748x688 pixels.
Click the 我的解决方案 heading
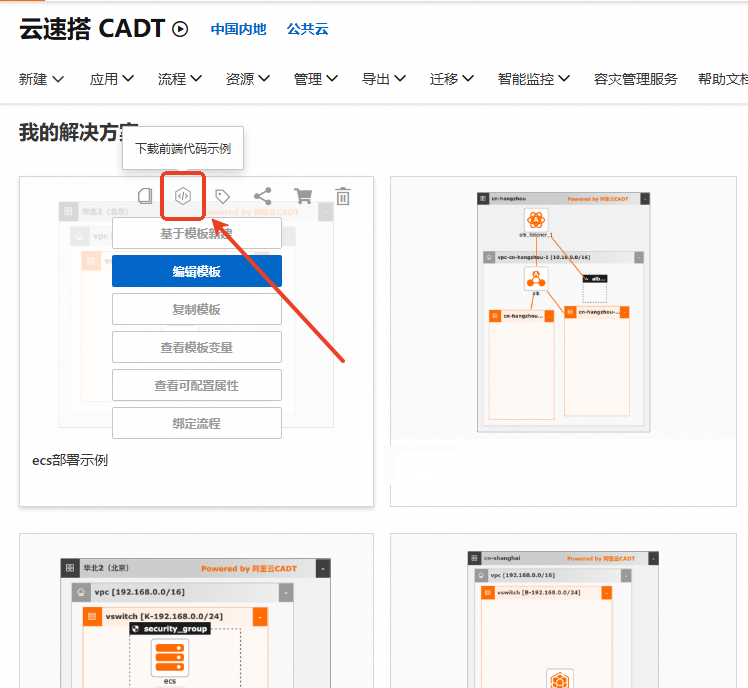click(x=79, y=132)
